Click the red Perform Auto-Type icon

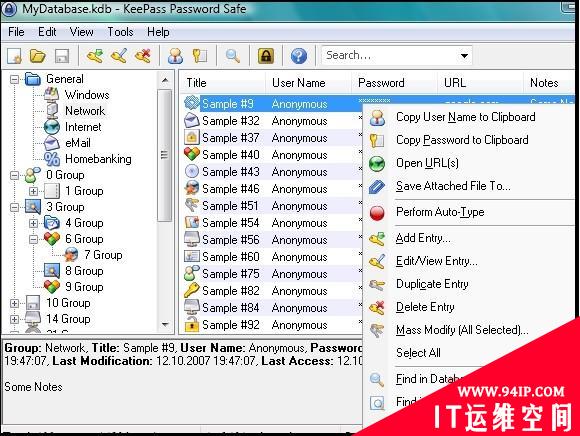point(377,213)
